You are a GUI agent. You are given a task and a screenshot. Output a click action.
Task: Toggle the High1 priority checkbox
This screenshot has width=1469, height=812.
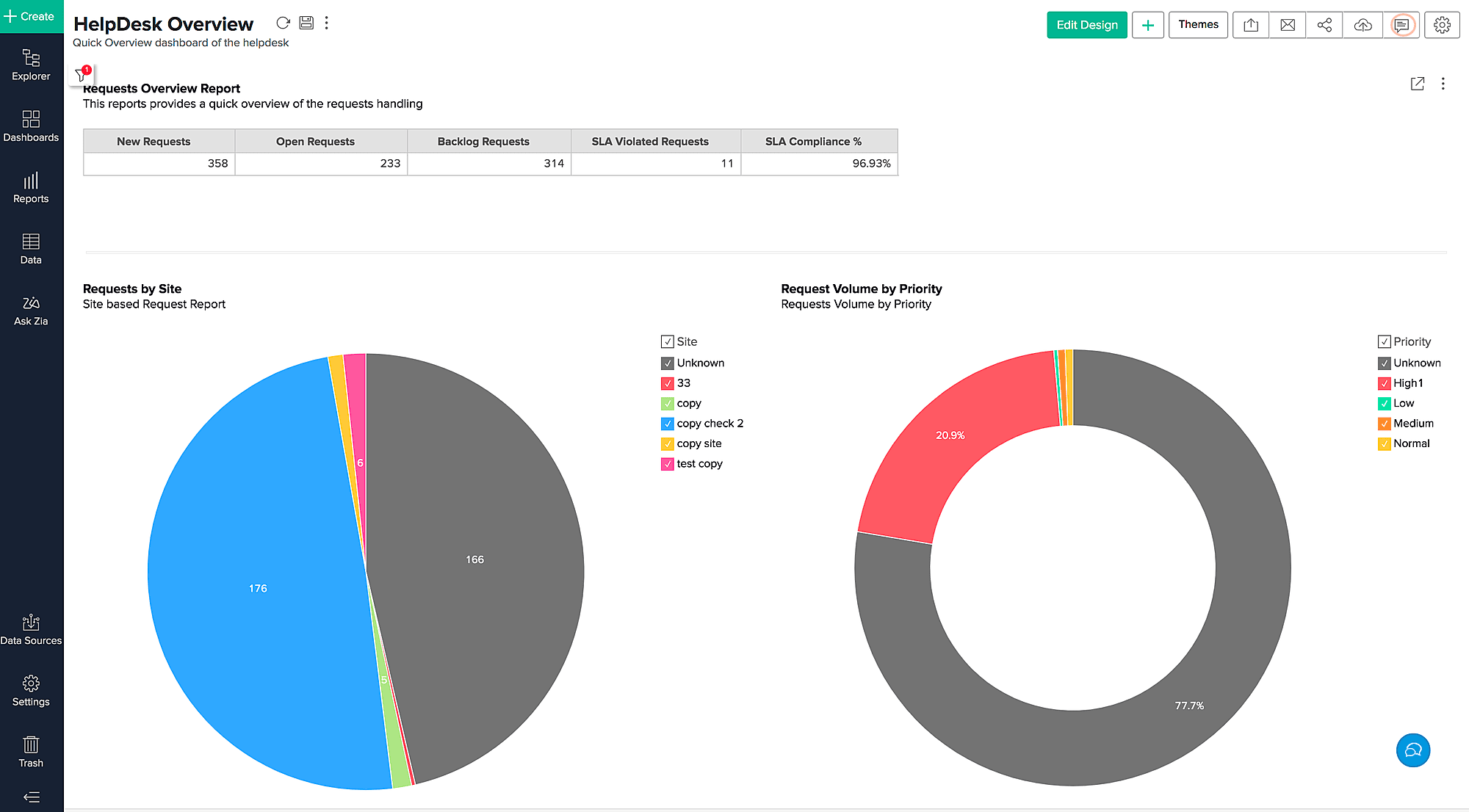[1385, 383]
